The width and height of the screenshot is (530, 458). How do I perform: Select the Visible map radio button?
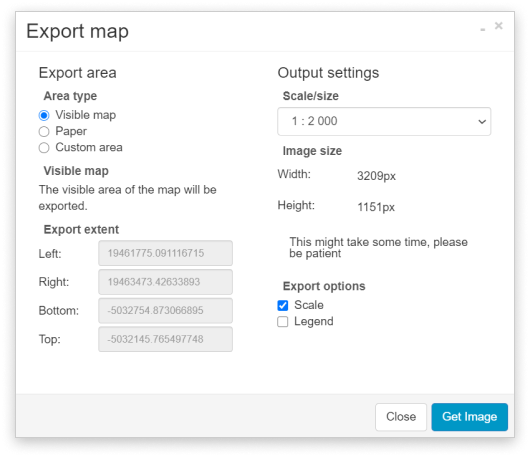(44, 115)
